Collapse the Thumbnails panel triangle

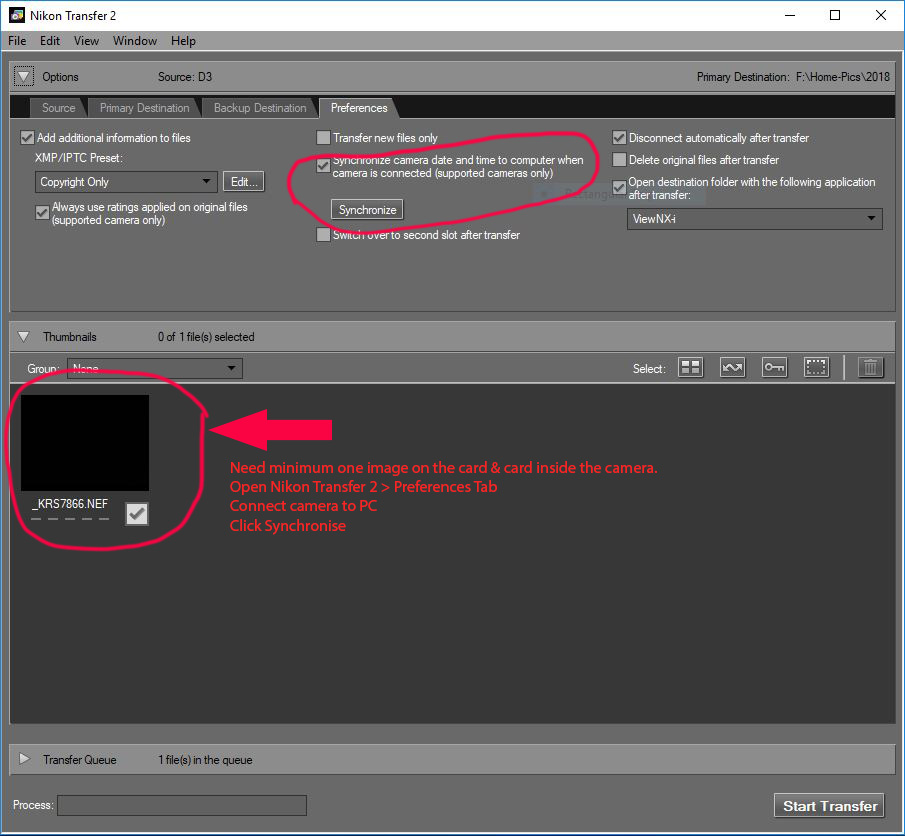pyautogui.click(x=24, y=337)
